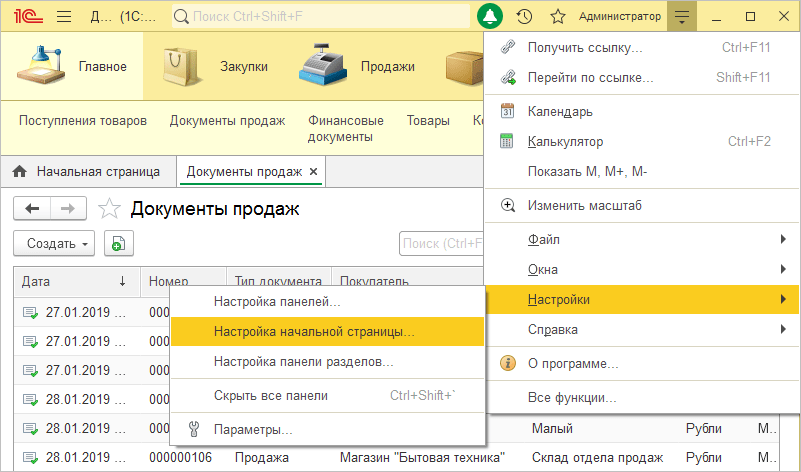Select the Малый cell
Image resolution: width=801 pixels, height=472 pixels.
tap(552, 428)
